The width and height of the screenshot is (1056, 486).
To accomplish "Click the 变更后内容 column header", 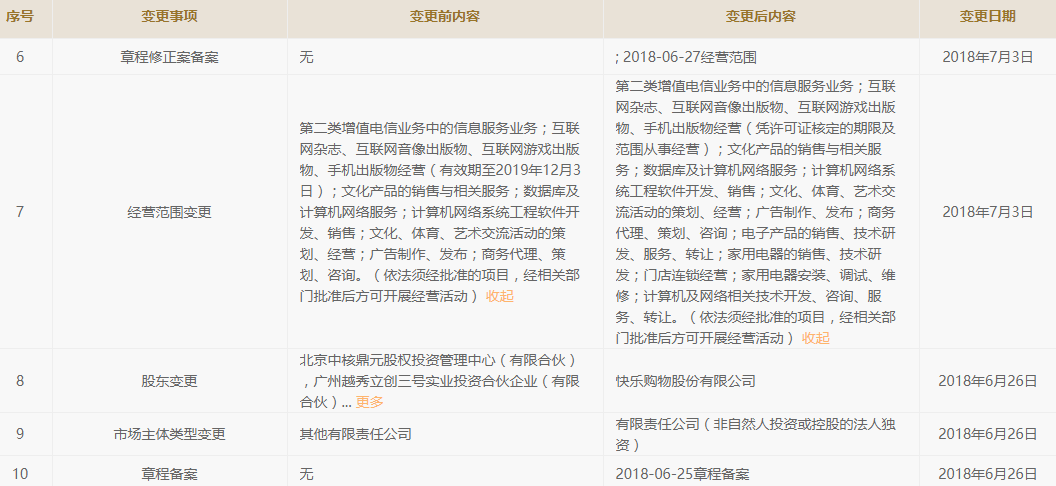I will pyautogui.click(x=761, y=17).
